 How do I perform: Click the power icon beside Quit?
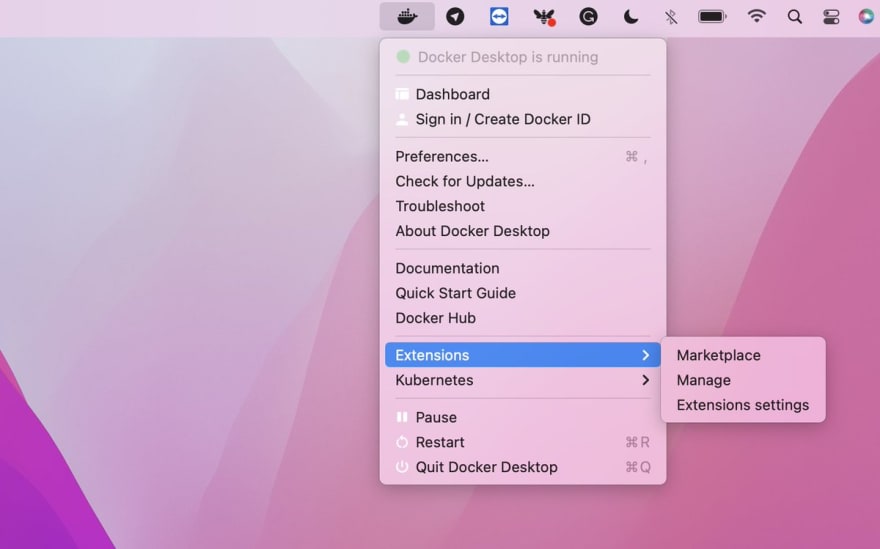tap(402, 466)
